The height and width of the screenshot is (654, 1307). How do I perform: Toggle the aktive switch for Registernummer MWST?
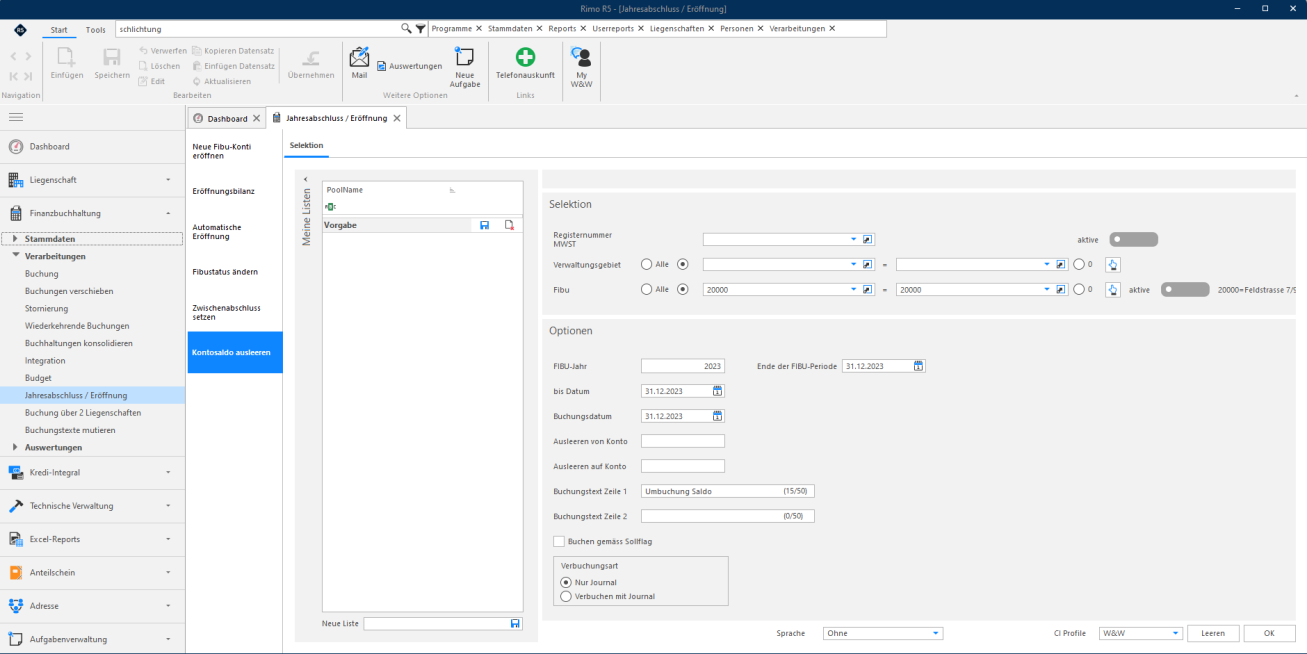(x=1134, y=239)
